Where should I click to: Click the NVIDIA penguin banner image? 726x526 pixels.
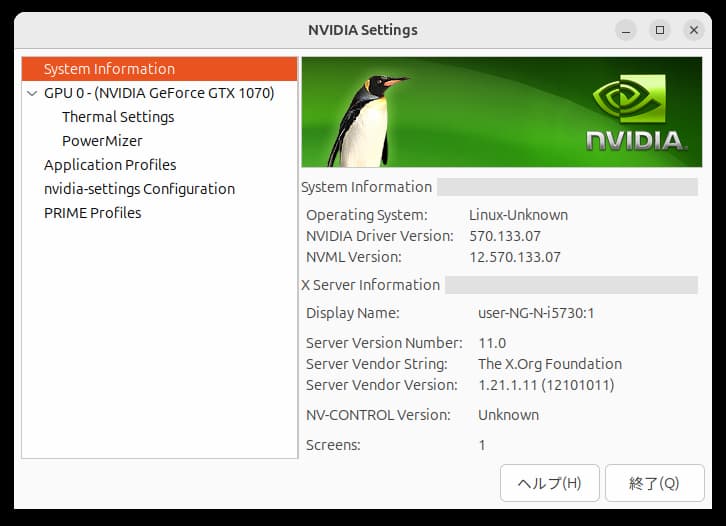click(x=501, y=112)
